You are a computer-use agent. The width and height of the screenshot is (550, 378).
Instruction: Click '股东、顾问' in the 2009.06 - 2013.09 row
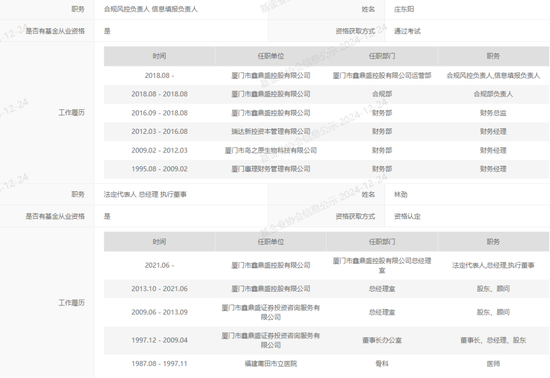click(493, 312)
